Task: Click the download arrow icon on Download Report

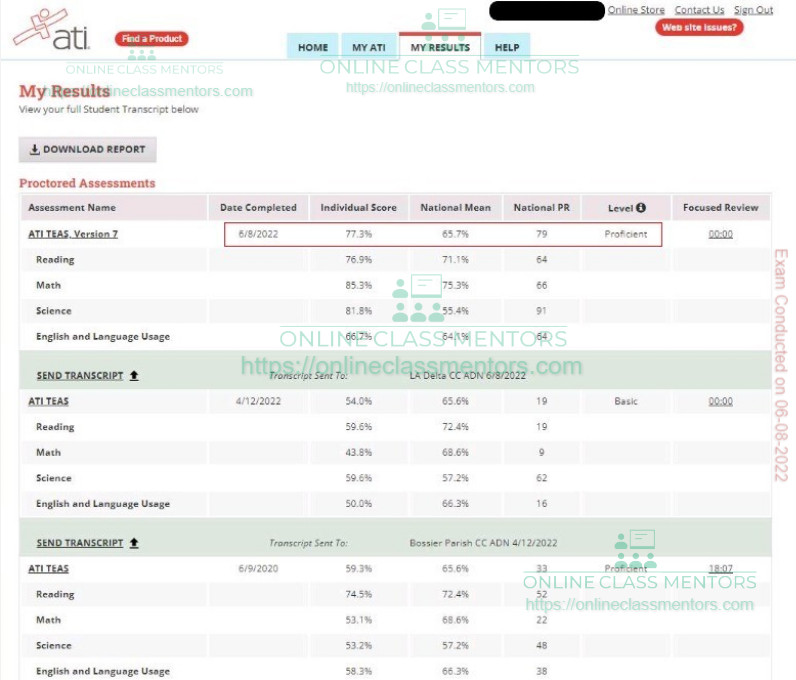Action: click(x=34, y=150)
